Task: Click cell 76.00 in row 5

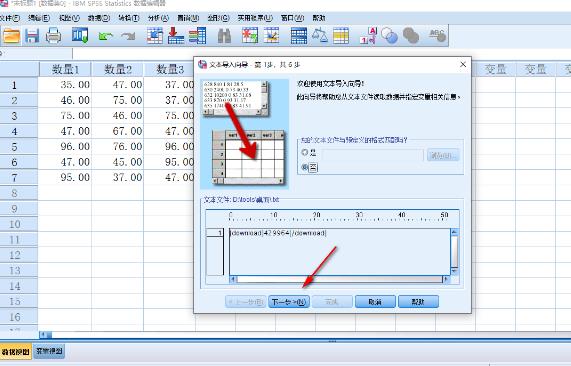Action: (118, 146)
